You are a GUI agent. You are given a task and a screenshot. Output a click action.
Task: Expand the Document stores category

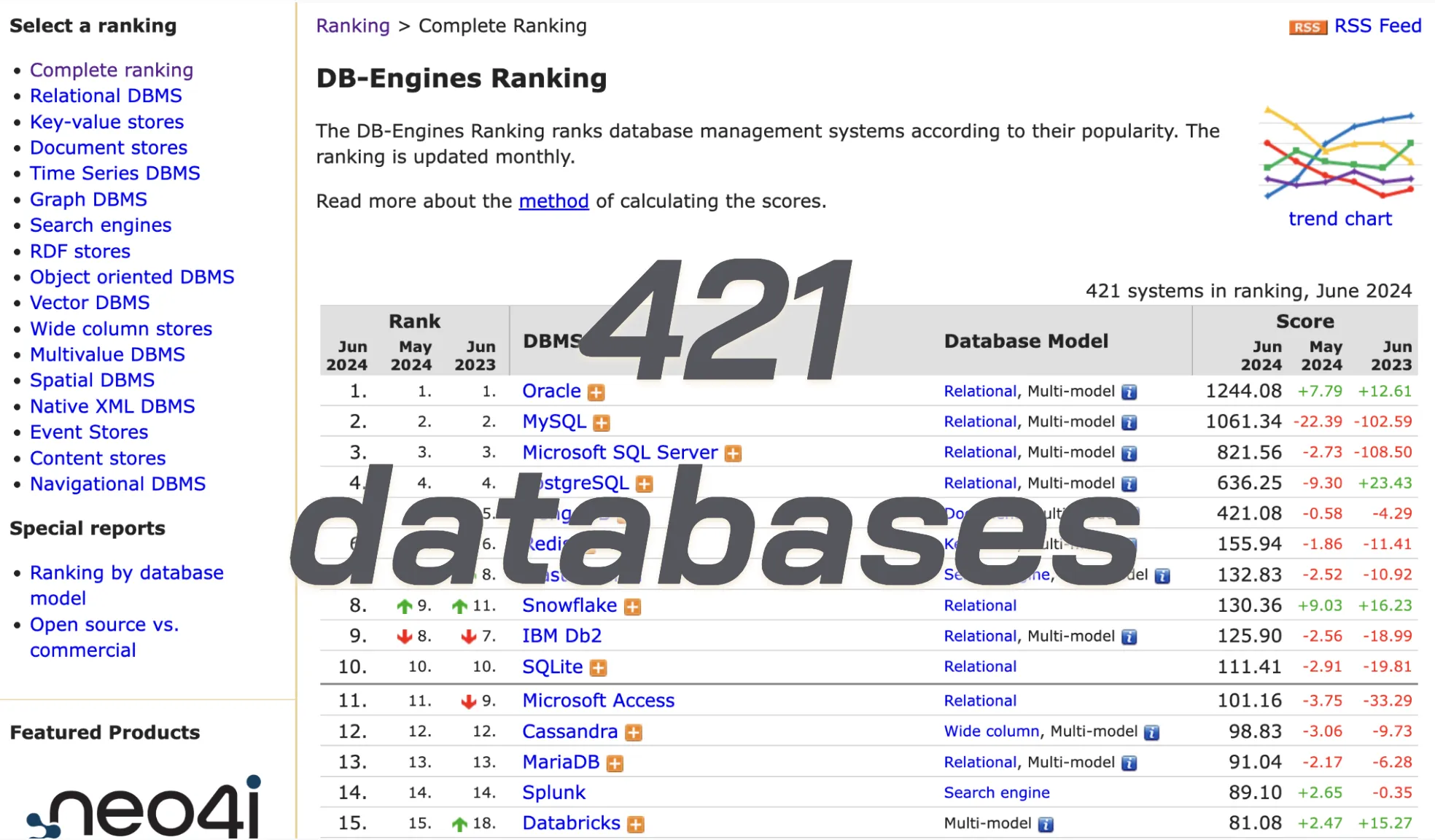click(107, 146)
